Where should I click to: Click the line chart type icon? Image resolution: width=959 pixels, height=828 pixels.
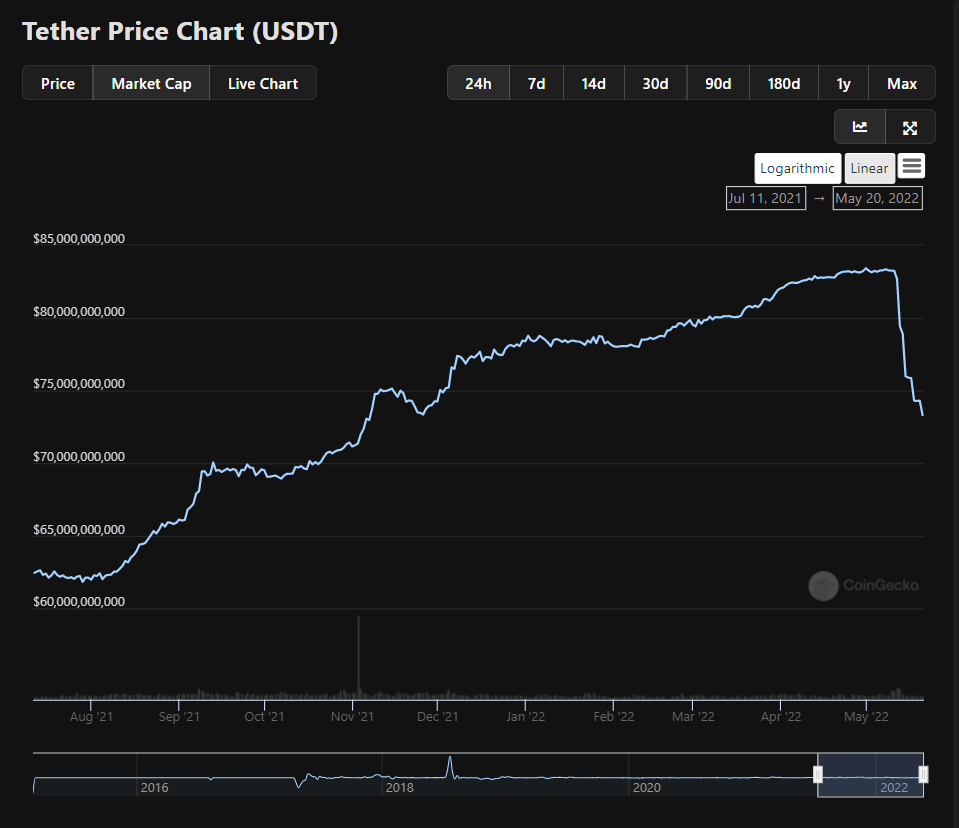click(x=860, y=127)
